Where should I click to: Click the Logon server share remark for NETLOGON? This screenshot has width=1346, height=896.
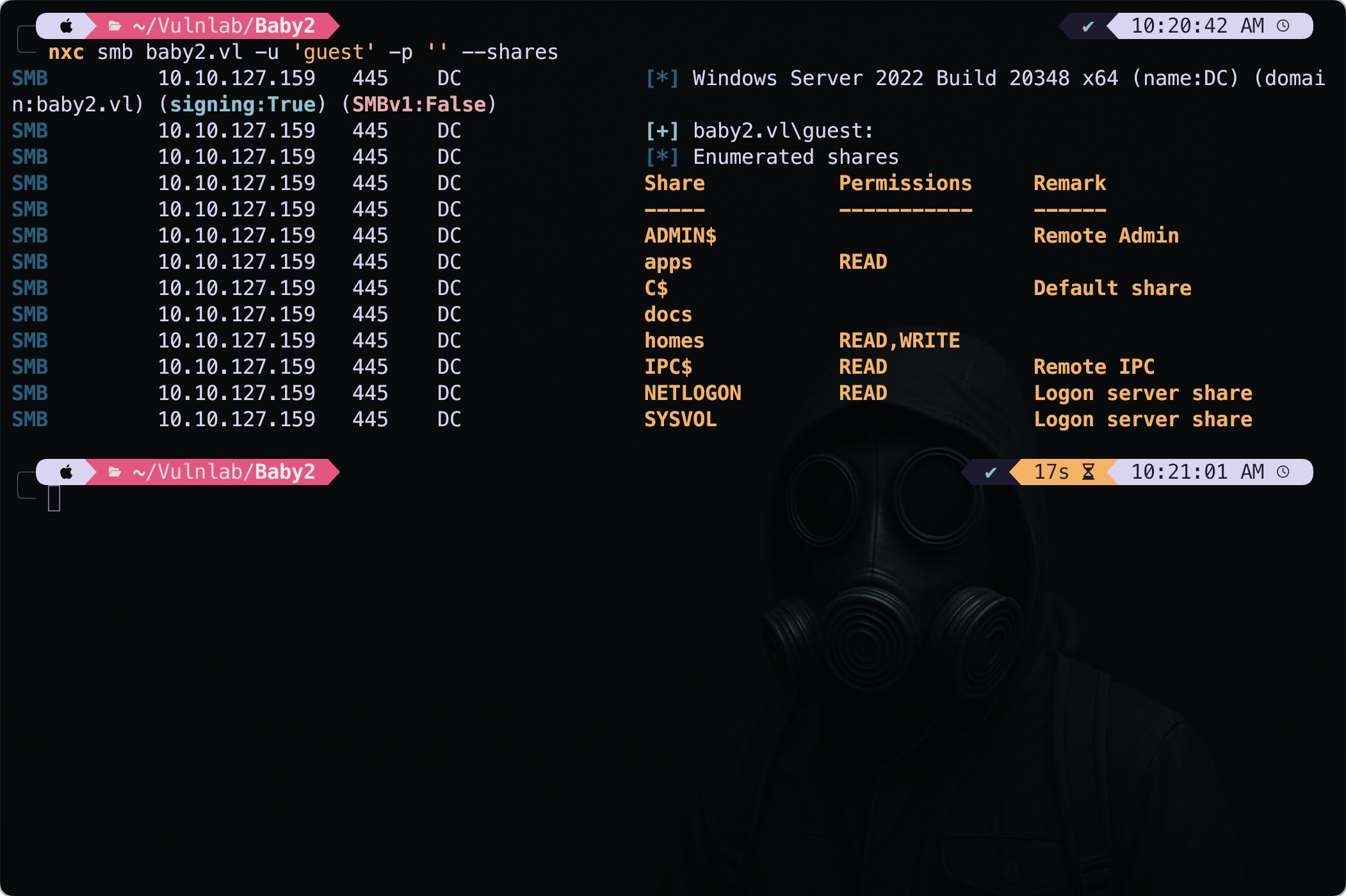click(x=1142, y=393)
